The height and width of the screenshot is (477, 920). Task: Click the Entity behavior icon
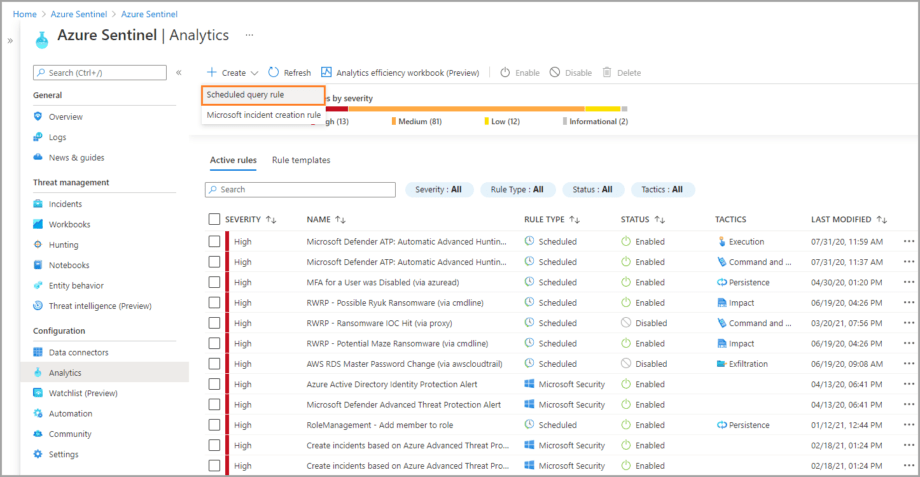38,285
